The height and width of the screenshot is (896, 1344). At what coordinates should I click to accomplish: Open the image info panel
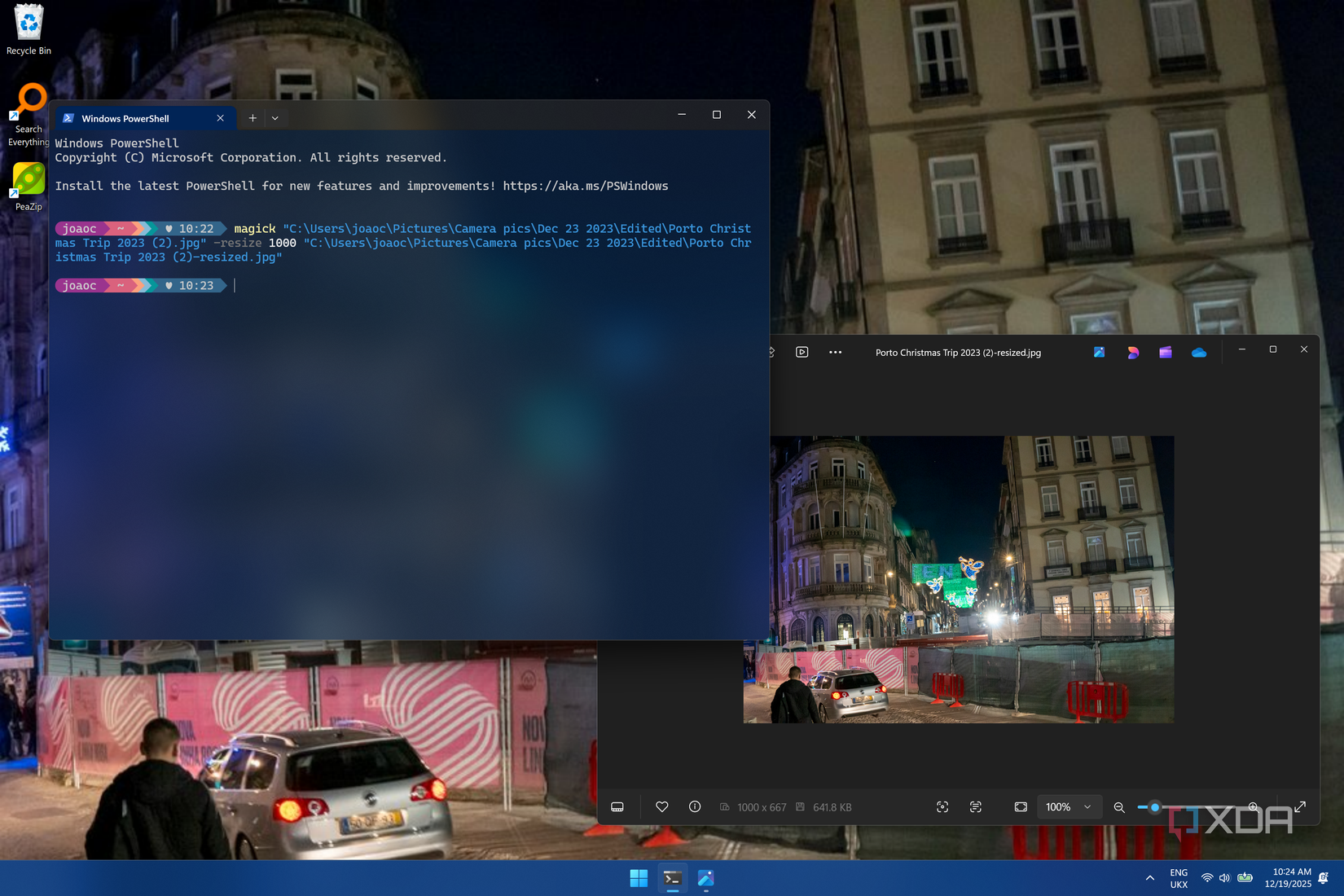pos(694,806)
